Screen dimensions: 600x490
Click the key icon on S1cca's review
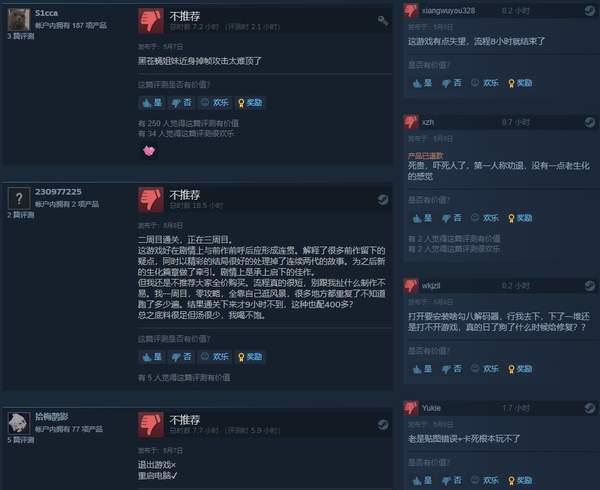point(383,20)
